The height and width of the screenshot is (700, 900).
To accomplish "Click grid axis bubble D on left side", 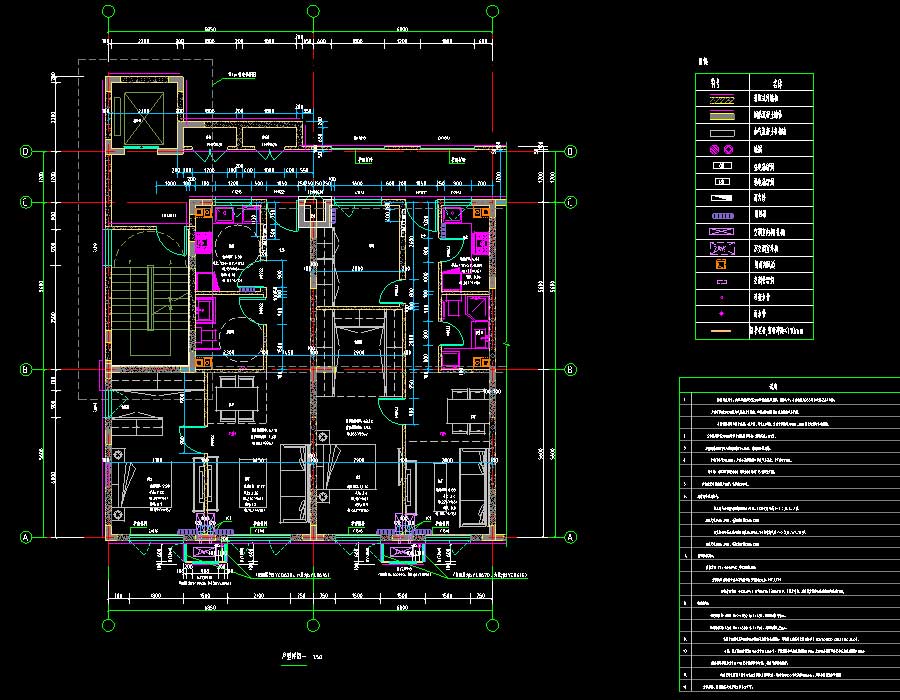I will point(27,152).
